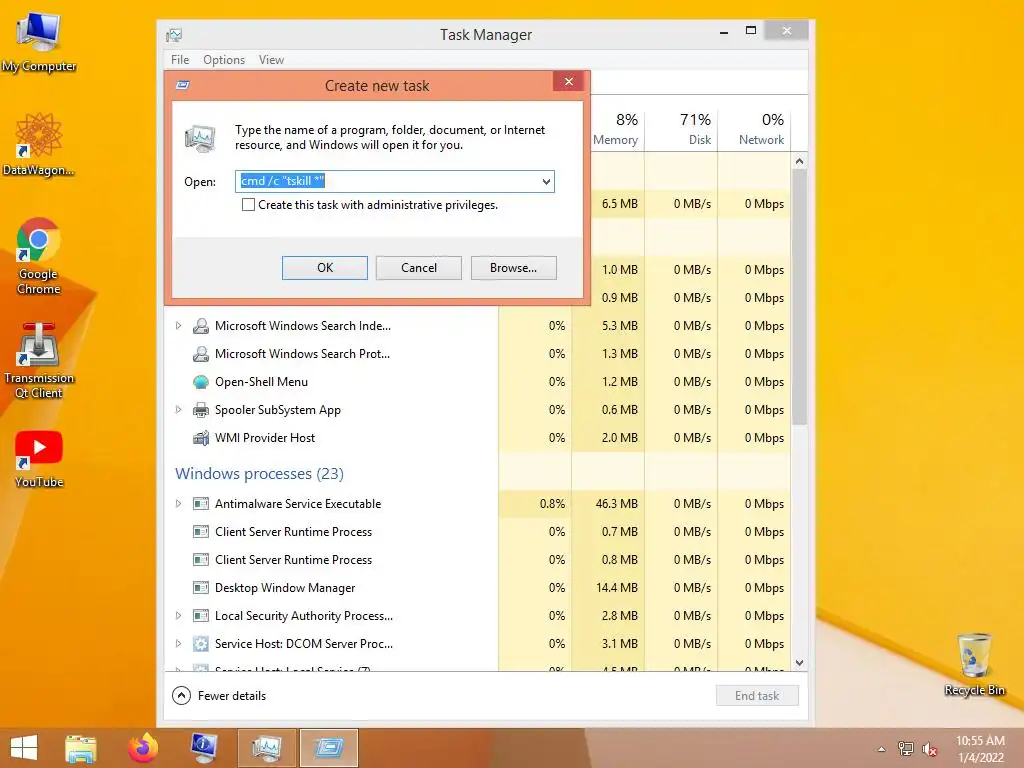Open My Computer desktop icon
1024x768 pixels.
tap(39, 42)
